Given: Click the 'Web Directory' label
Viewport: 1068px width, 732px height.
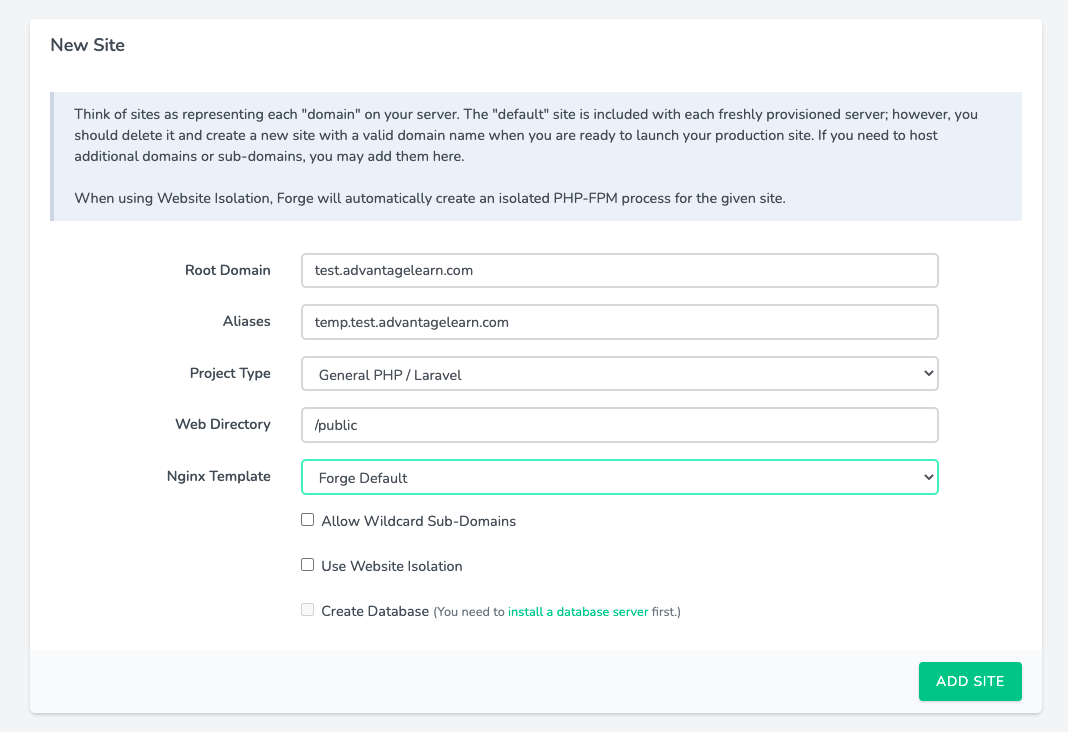Looking at the screenshot, I should tap(223, 424).
